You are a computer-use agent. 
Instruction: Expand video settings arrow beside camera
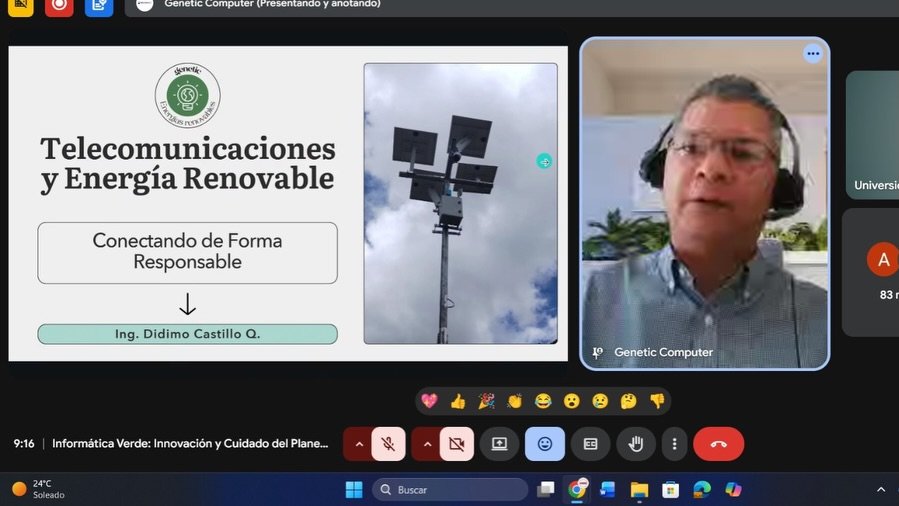click(427, 444)
